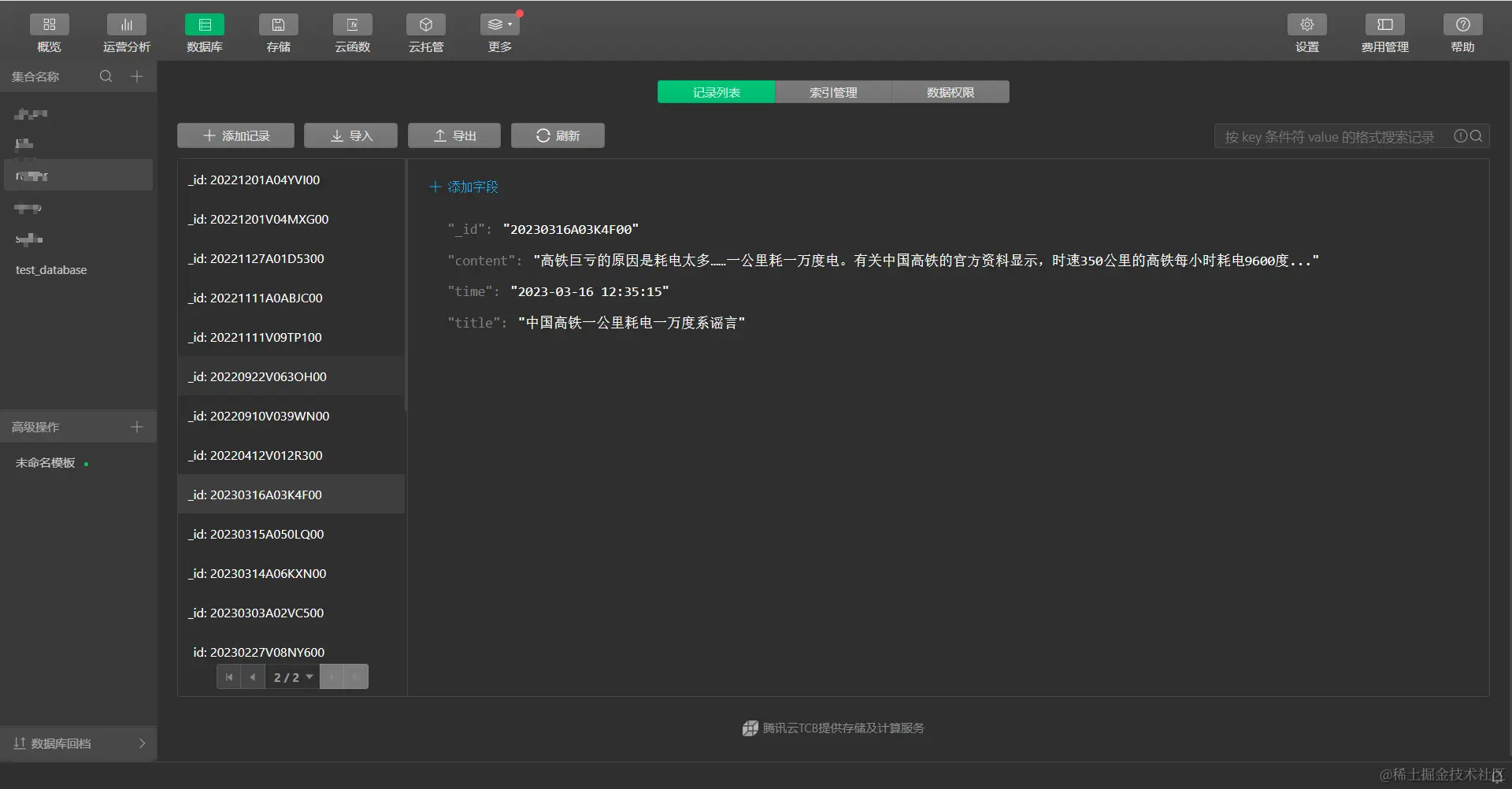Click the "title" field value text
Image resolution: width=1512 pixels, height=789 pixels.
click(632, 323)
